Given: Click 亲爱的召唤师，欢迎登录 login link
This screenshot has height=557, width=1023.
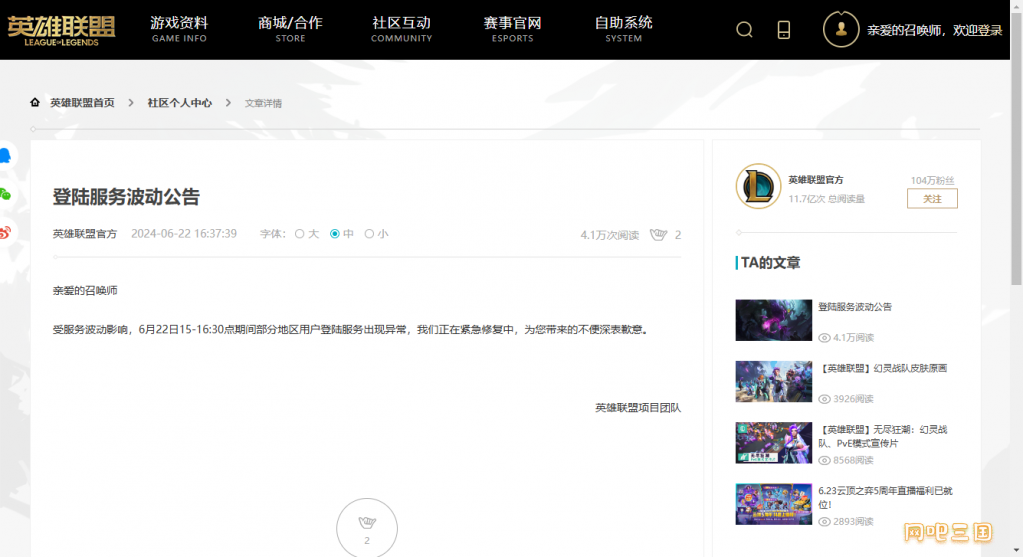Looking at the screenshot, I should [x=934, y=30].
